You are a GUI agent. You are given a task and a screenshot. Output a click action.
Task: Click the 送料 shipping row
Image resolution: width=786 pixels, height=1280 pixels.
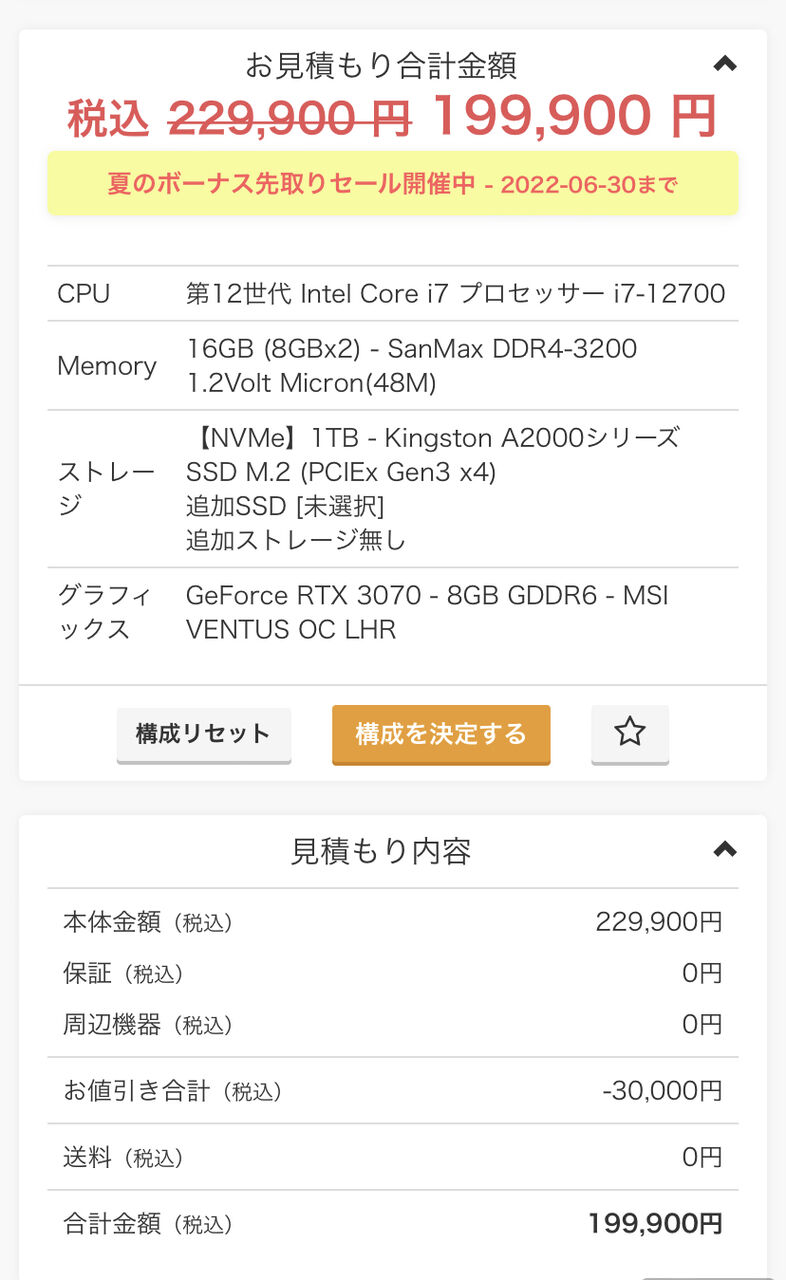coord(392,1158)
